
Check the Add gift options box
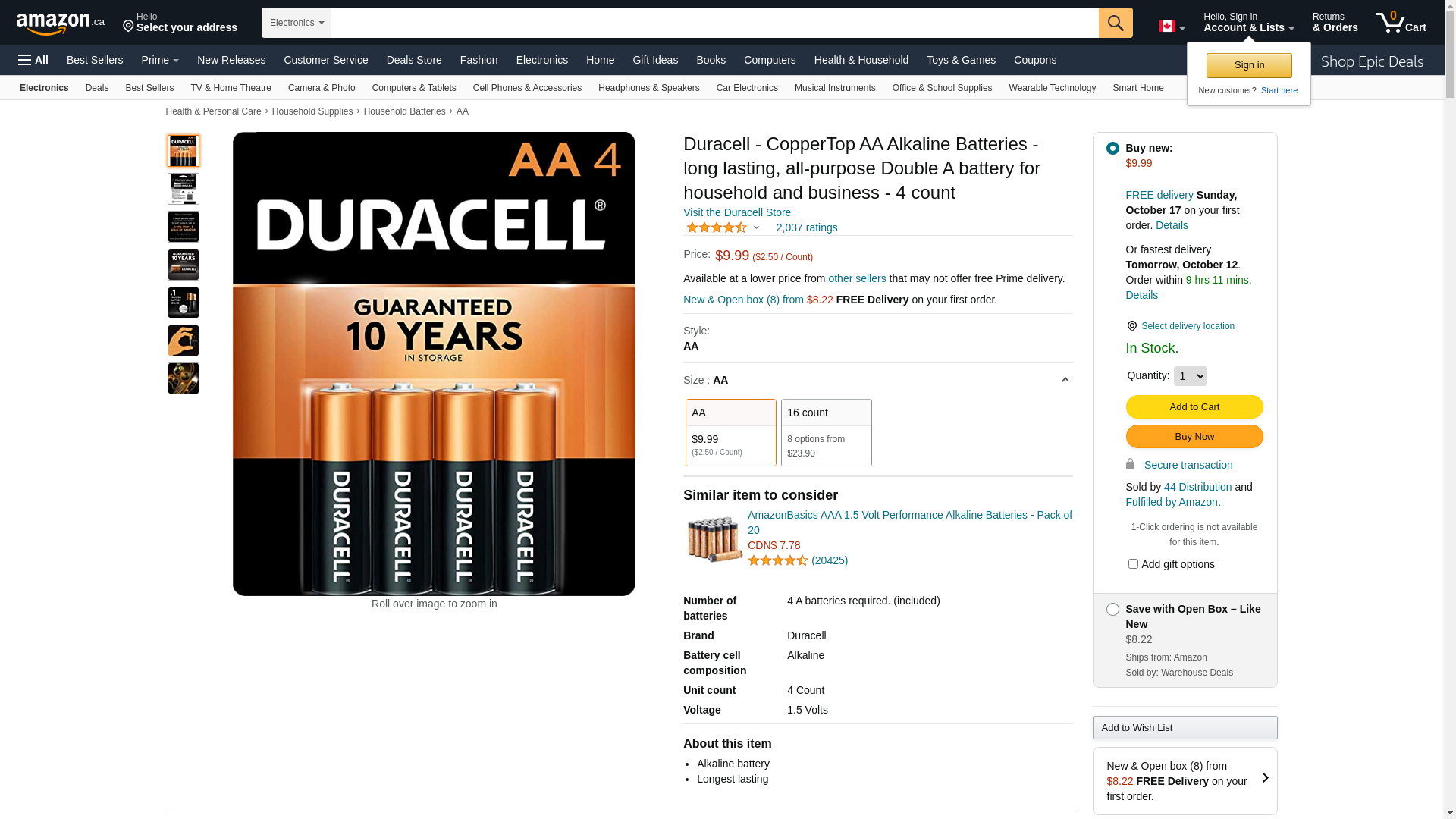tap(1133, 563)
